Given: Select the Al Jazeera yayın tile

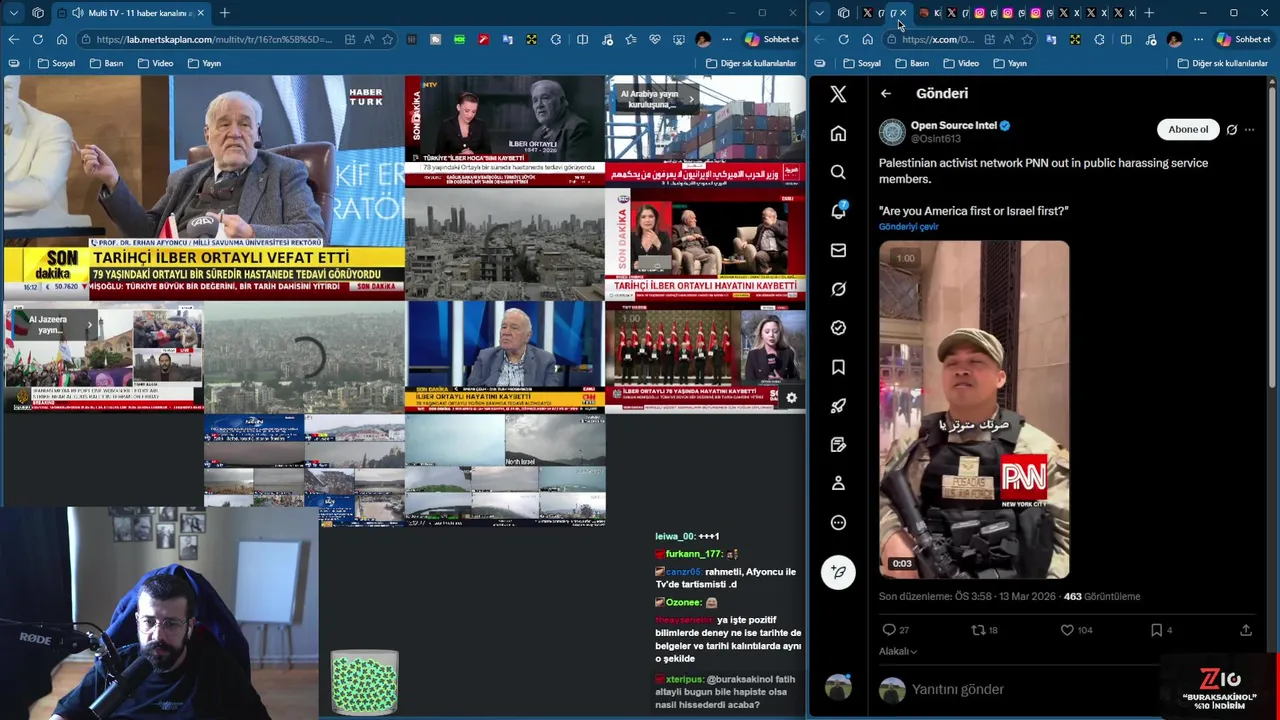Looking at the screenshot, I should [103, 356].
